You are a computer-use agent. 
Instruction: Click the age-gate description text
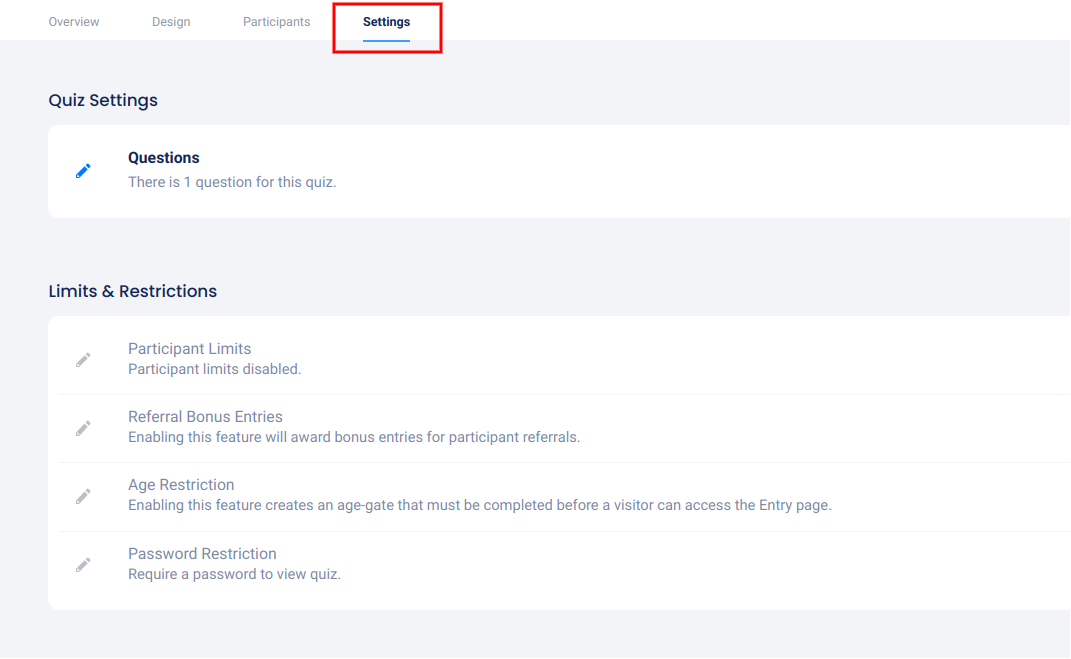tap(479, 505)
